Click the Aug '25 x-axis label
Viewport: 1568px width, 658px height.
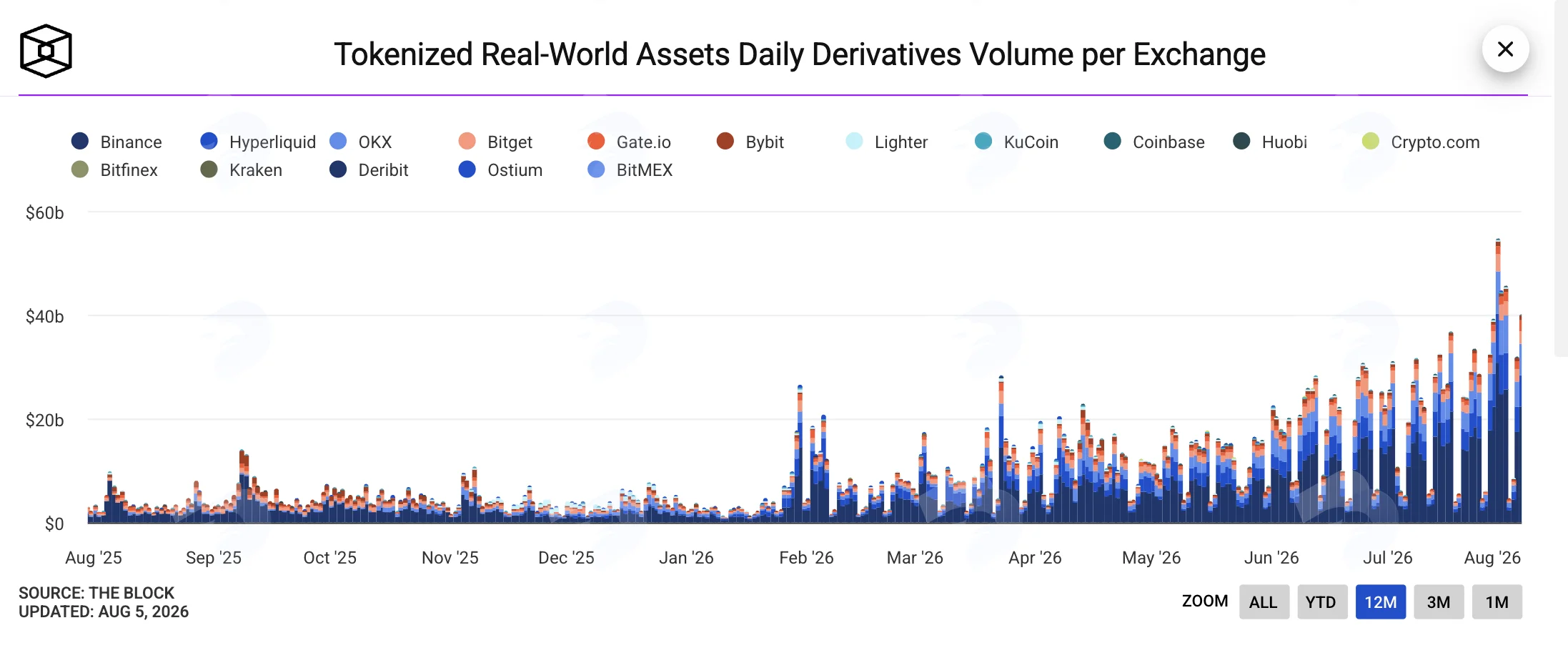click(94, 558)
